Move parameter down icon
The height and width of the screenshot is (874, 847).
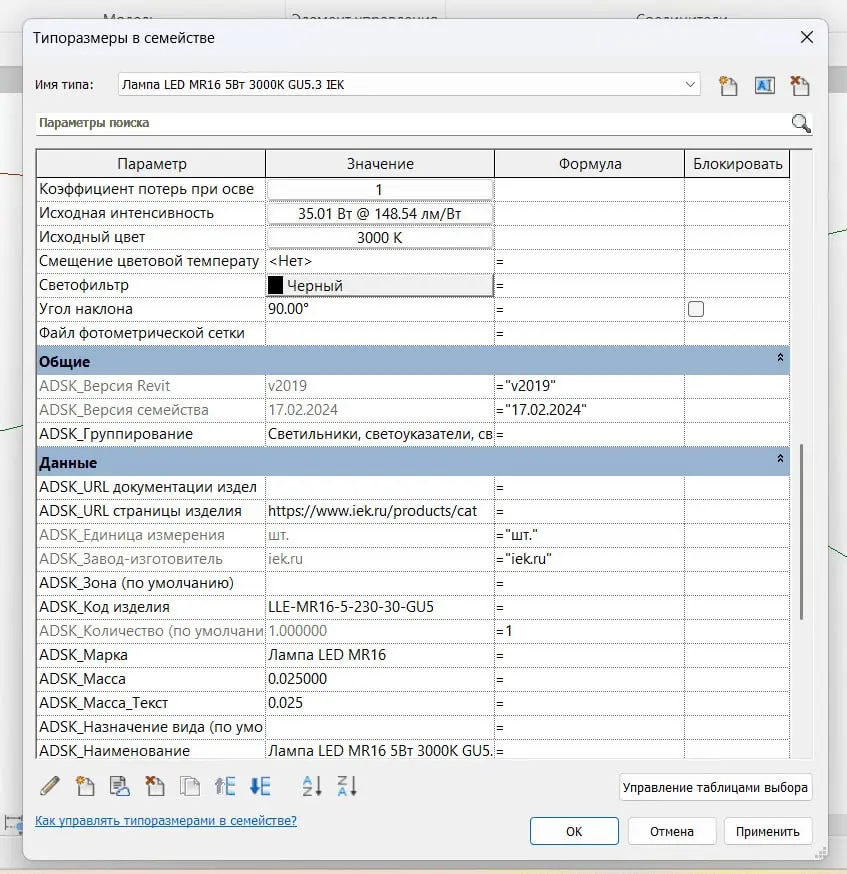pyautogui.click(x=260, y=786)
